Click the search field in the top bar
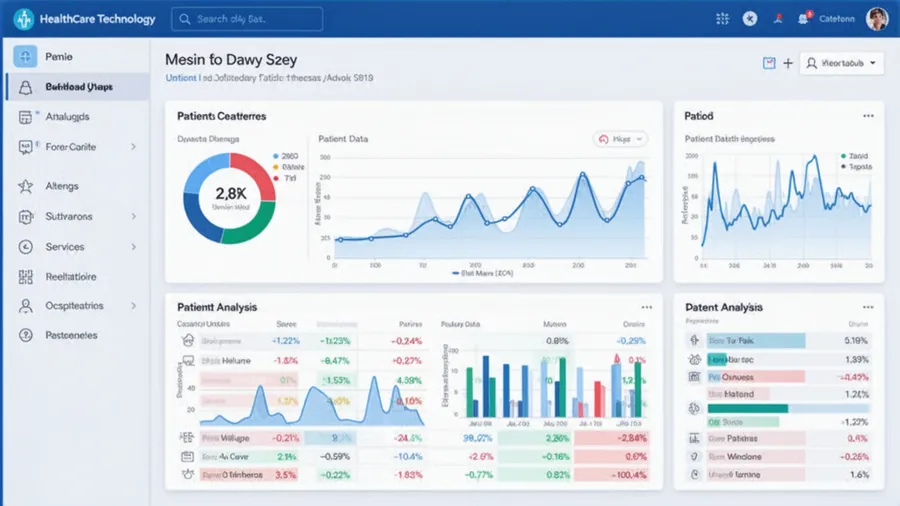 pos(247,19)
